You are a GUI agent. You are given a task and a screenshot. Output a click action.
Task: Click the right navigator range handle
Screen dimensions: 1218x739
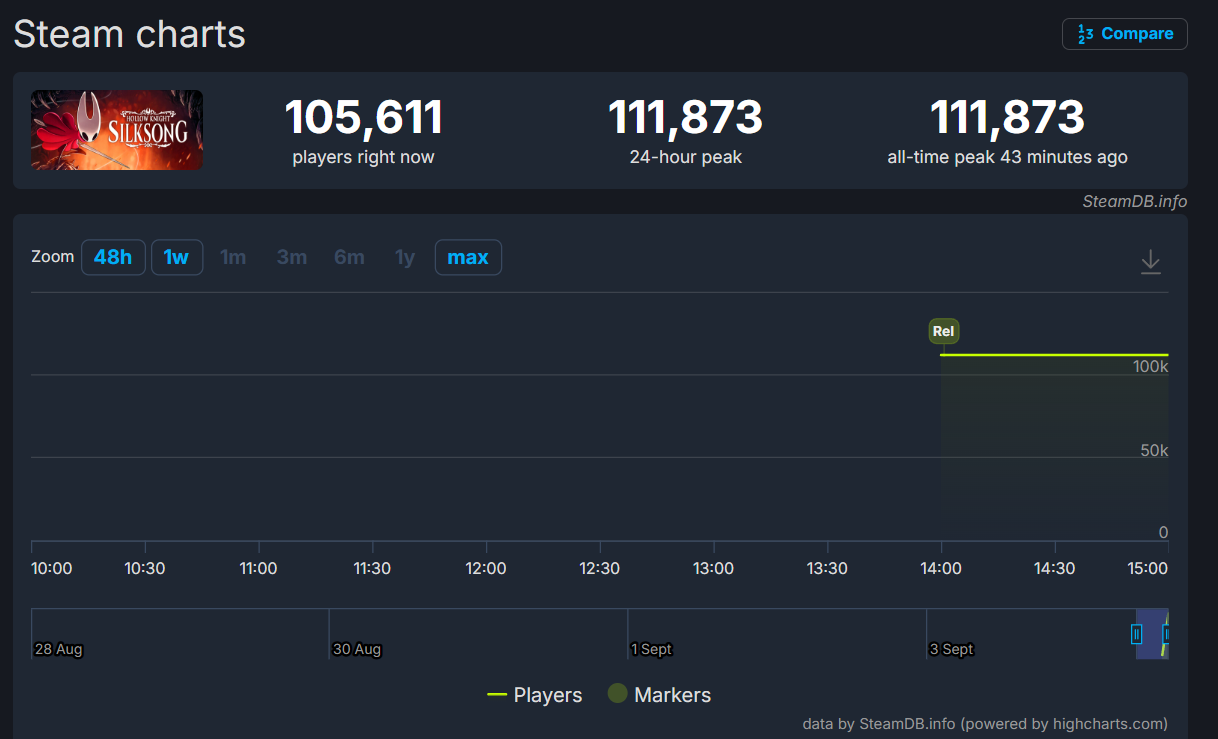point(1166,634)
